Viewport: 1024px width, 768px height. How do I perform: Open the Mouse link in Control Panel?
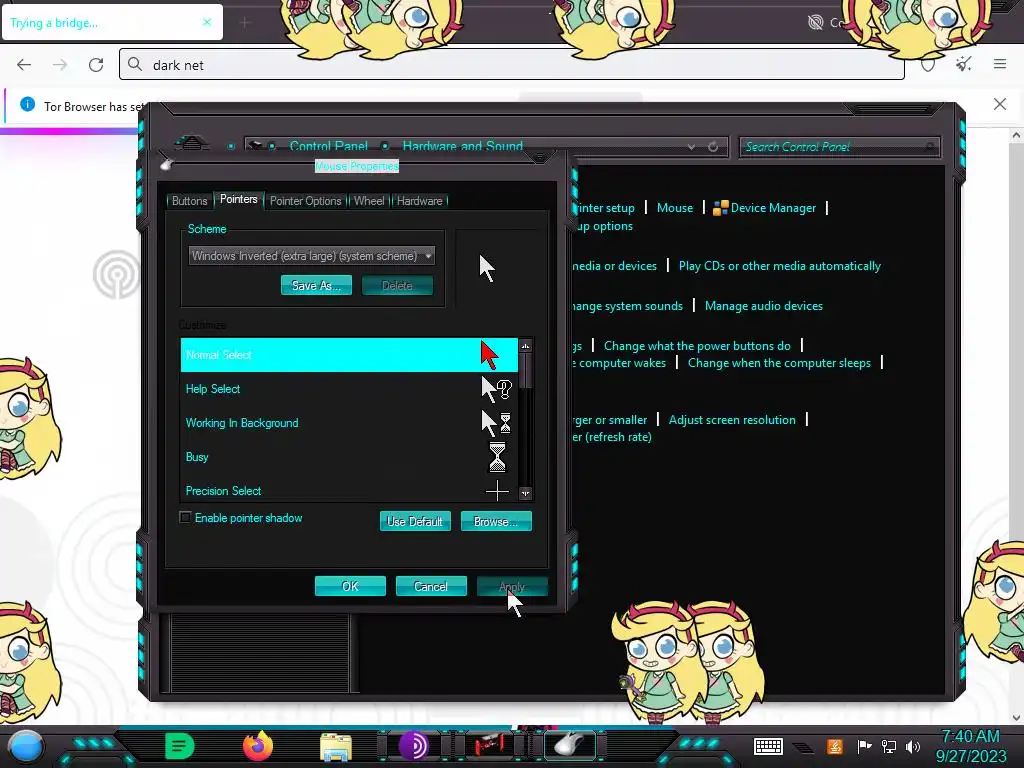pos(675,208)
